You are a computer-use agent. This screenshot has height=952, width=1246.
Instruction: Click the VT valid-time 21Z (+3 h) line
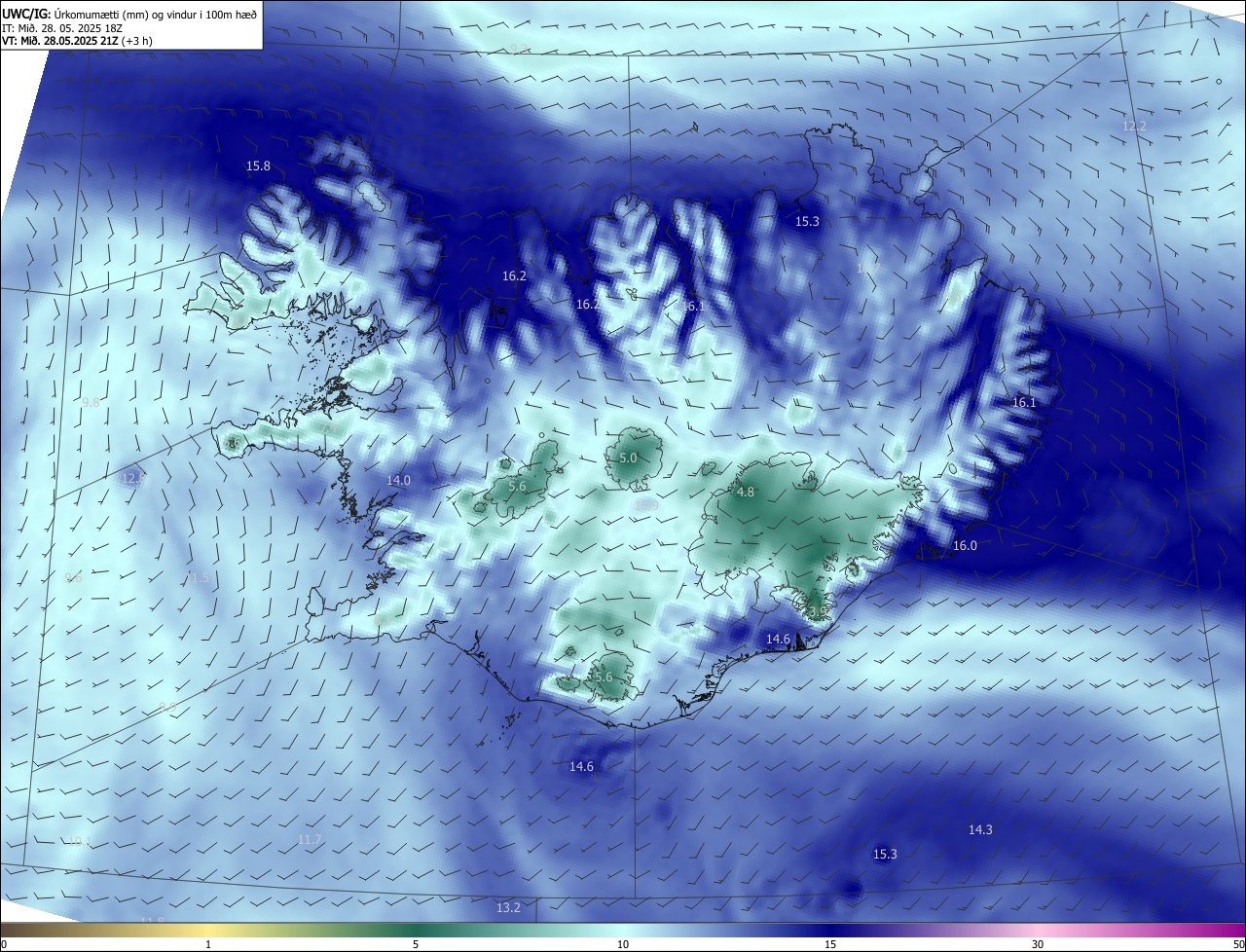click(x=77, y=42)
